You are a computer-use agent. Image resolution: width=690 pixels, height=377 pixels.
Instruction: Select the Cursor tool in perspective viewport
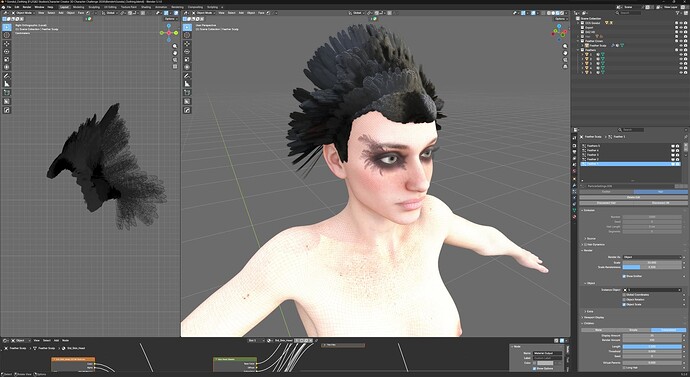187,35
